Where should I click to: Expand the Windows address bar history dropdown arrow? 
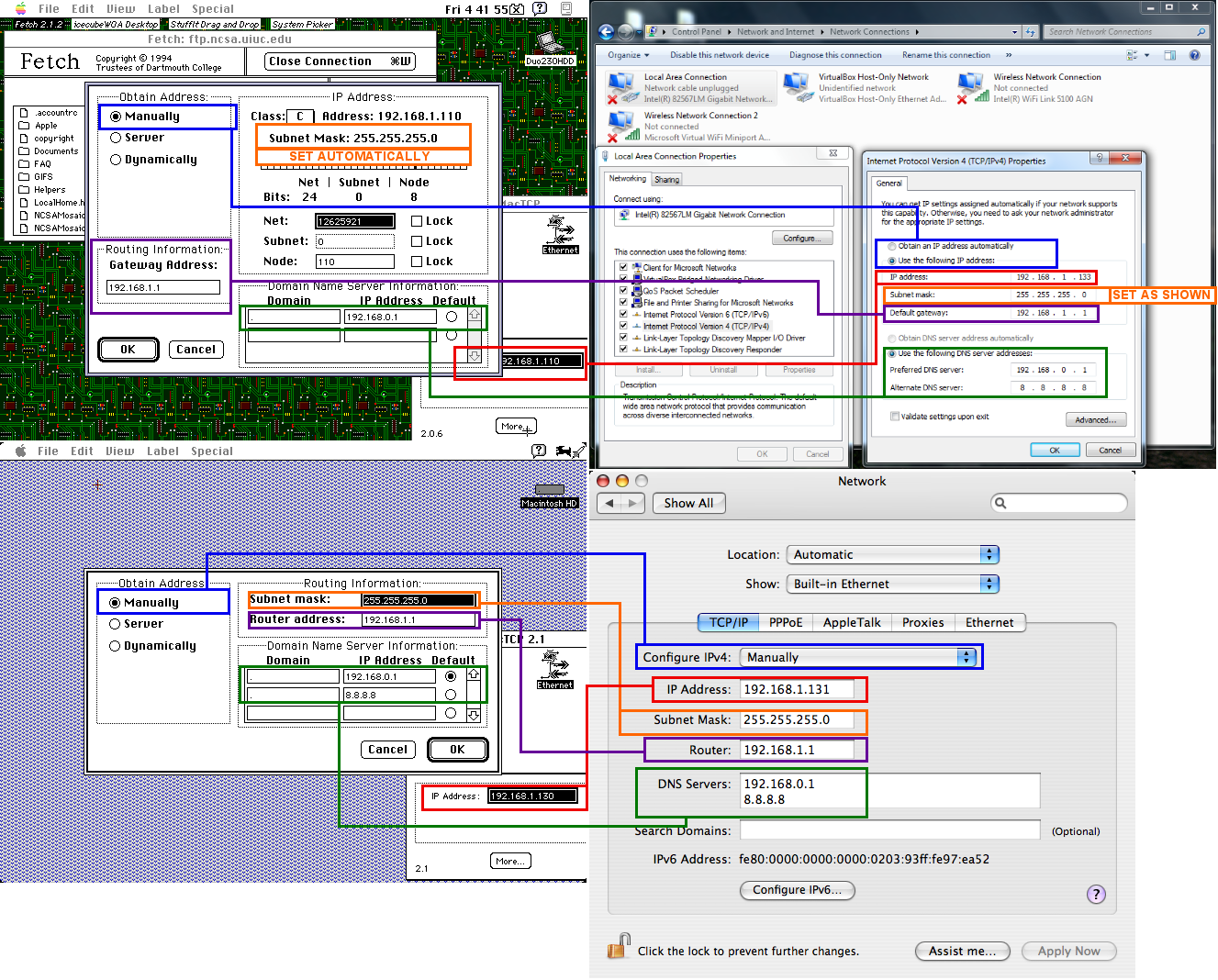[x=1014, y=32]
